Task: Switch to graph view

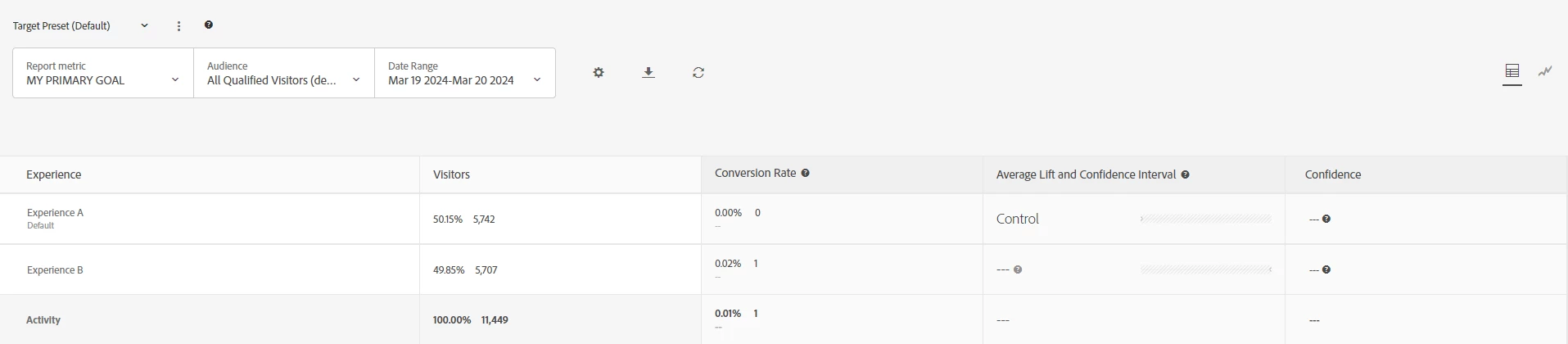Action: click(1545, 72)
